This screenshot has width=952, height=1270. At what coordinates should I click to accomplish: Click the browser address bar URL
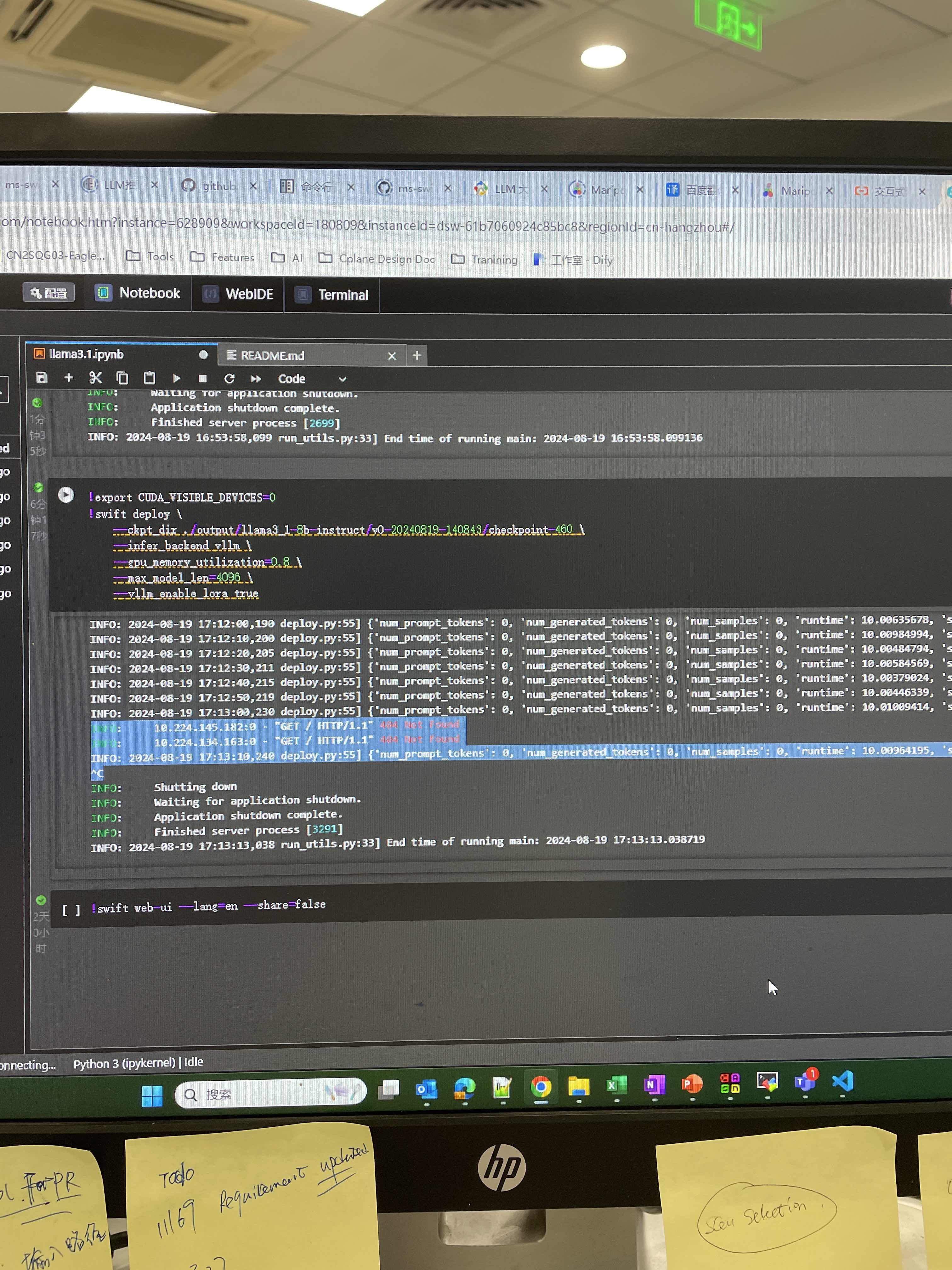click(367, 225)
